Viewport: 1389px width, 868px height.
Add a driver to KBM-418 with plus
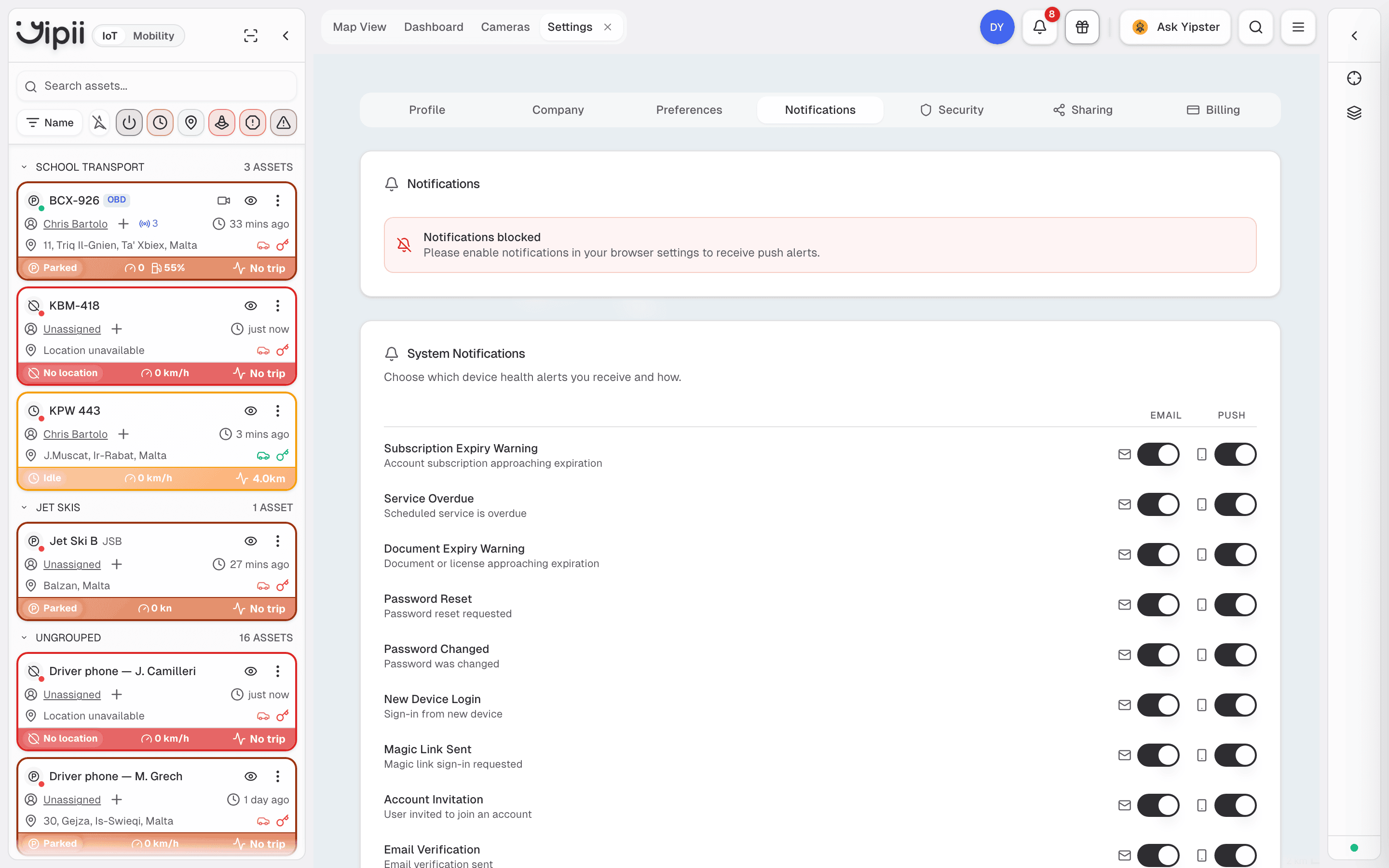click(117, 329)
